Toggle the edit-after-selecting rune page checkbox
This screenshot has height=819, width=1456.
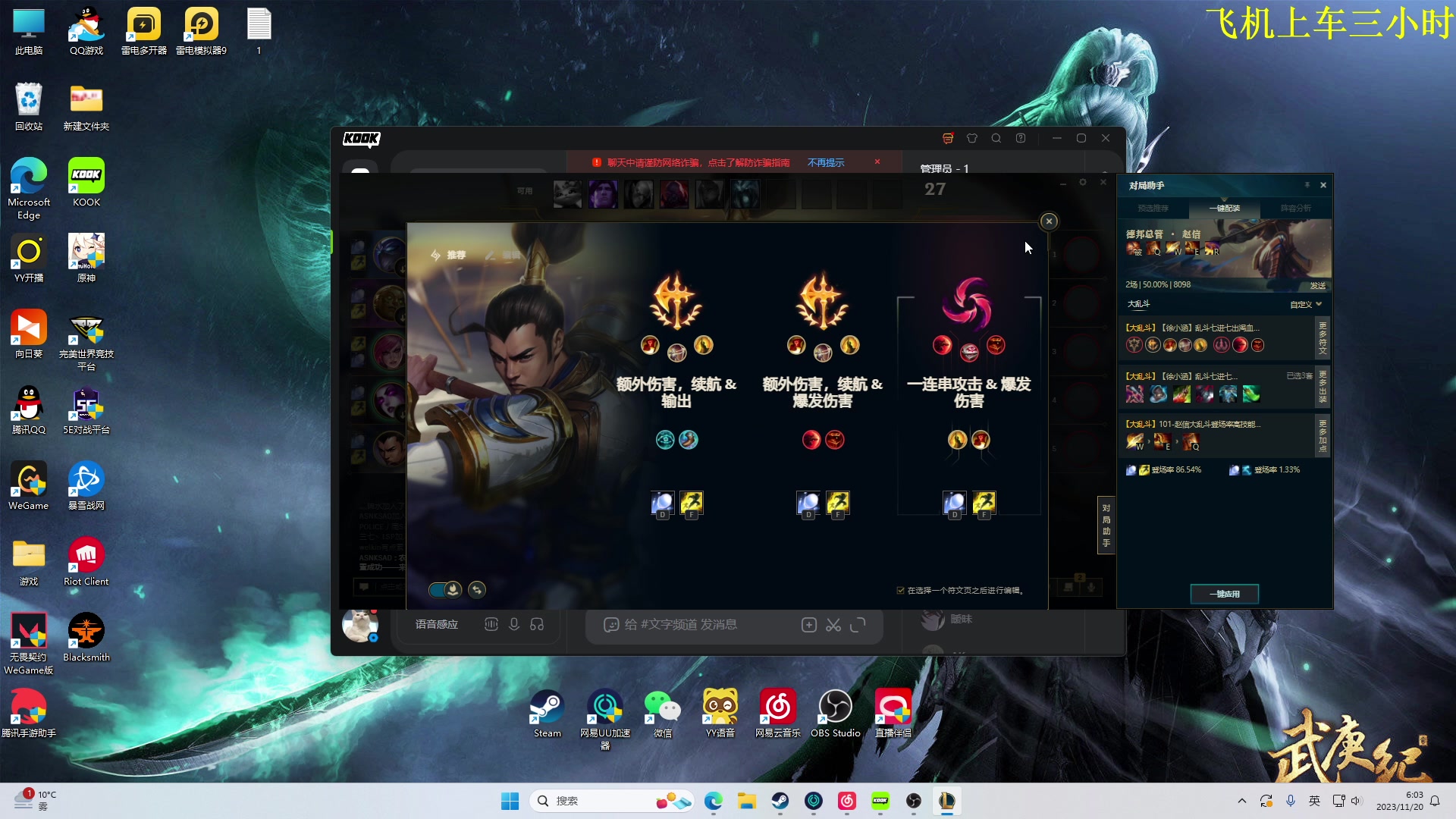click(901, 590)
